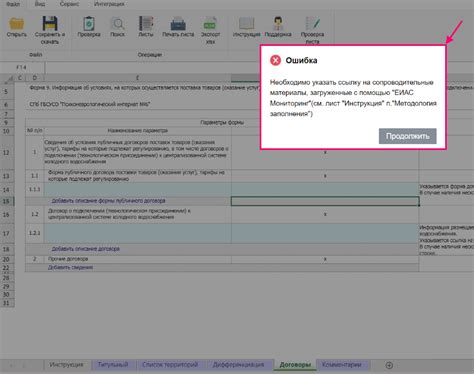Open the Файл menu
474x374 pixels.
point(13,4)
